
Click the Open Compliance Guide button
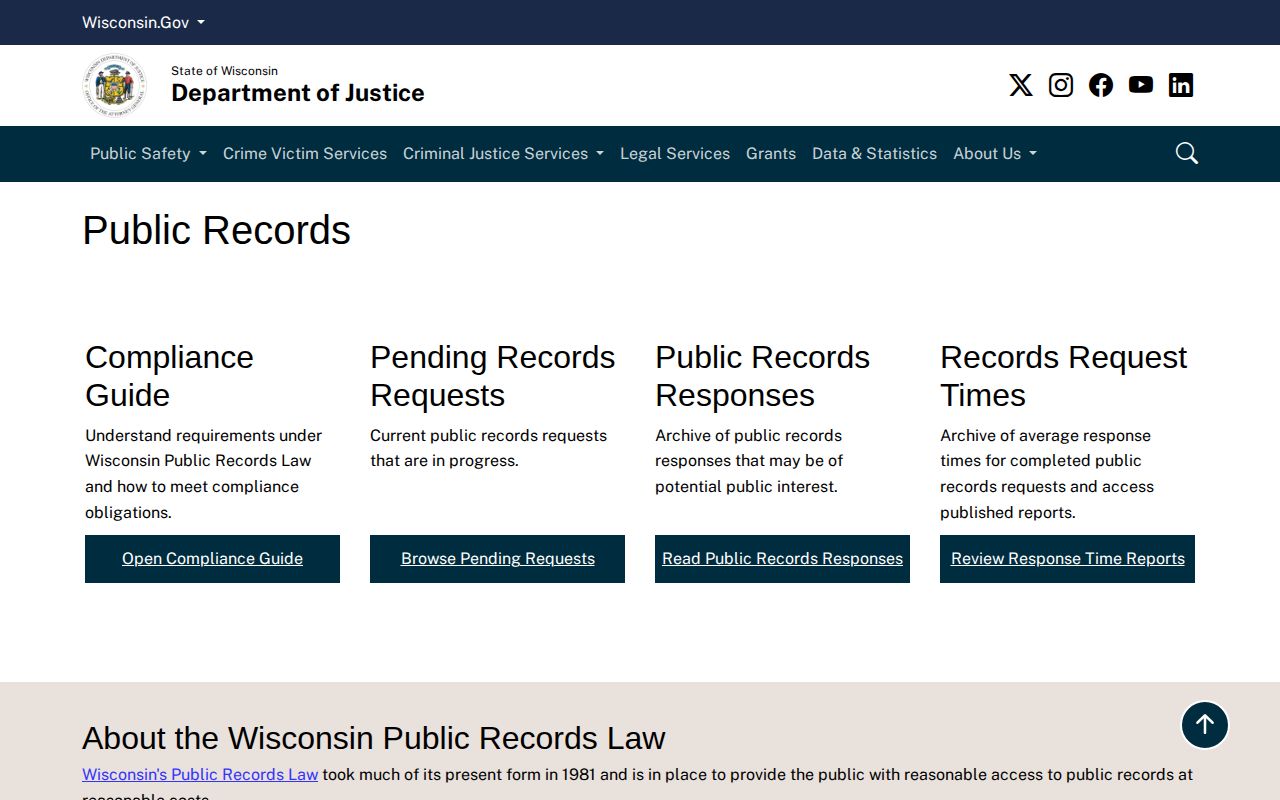pos(212,559)
